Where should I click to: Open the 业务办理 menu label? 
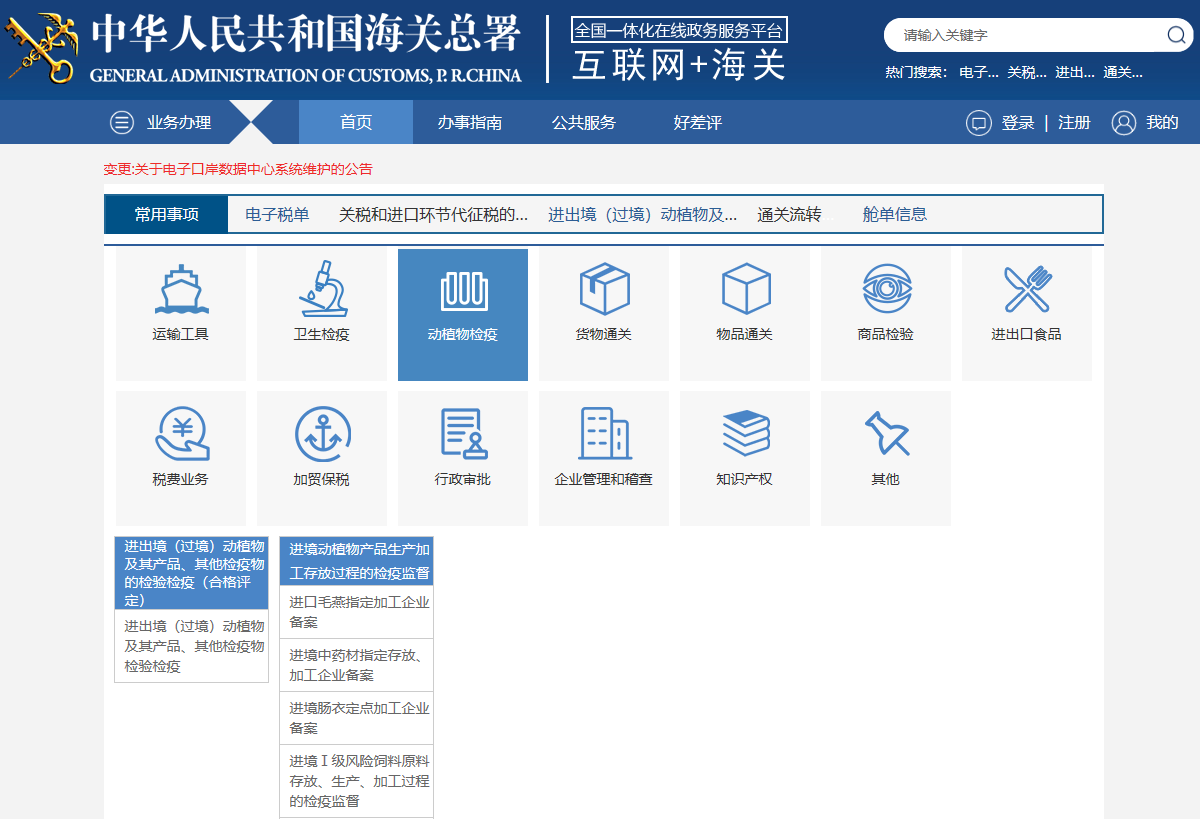[179, 122]
